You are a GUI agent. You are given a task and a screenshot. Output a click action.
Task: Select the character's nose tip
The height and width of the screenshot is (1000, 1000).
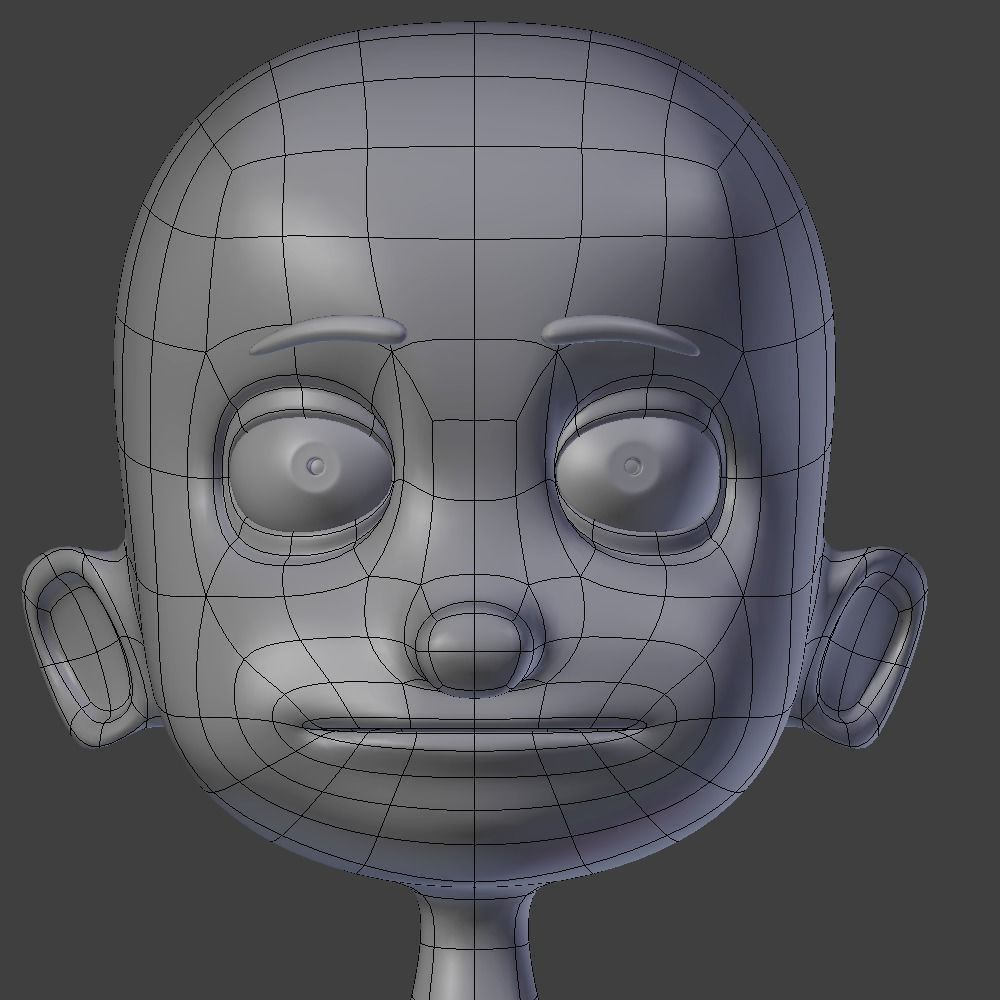pos(474,651)
